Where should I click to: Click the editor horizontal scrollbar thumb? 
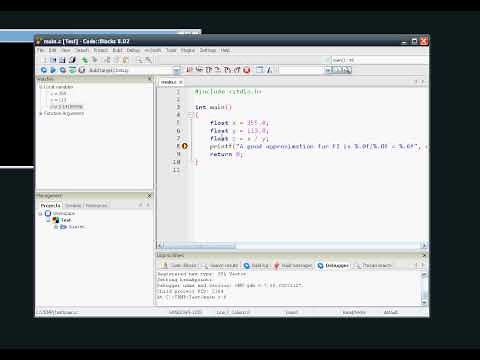click(199, 246)
